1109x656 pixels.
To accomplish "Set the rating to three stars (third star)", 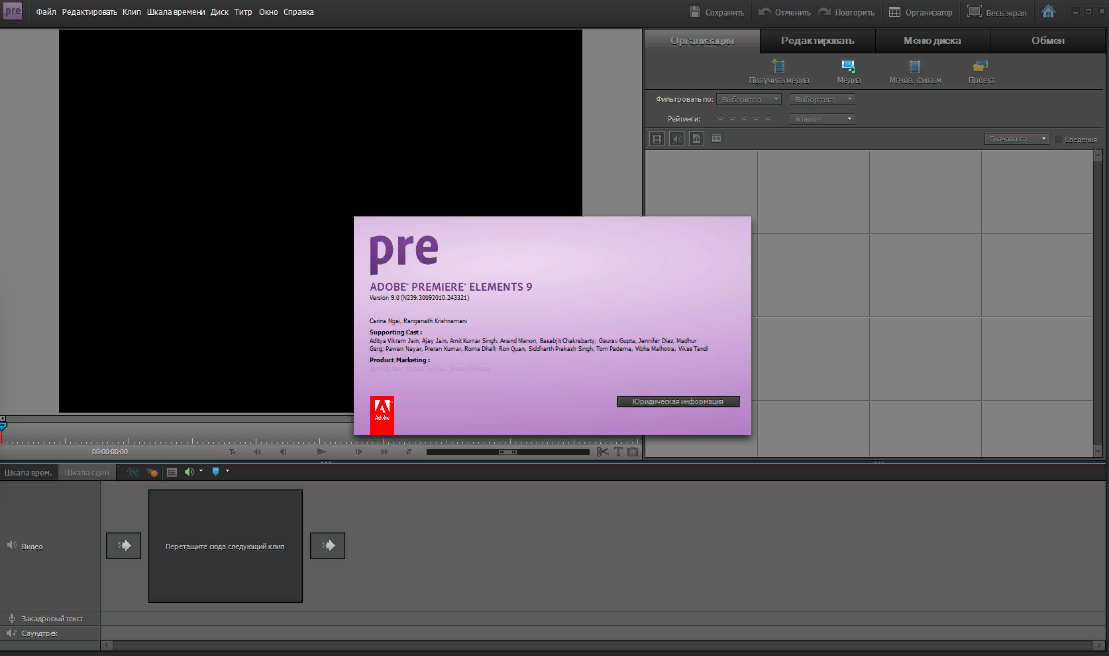I will click(744, 119).
